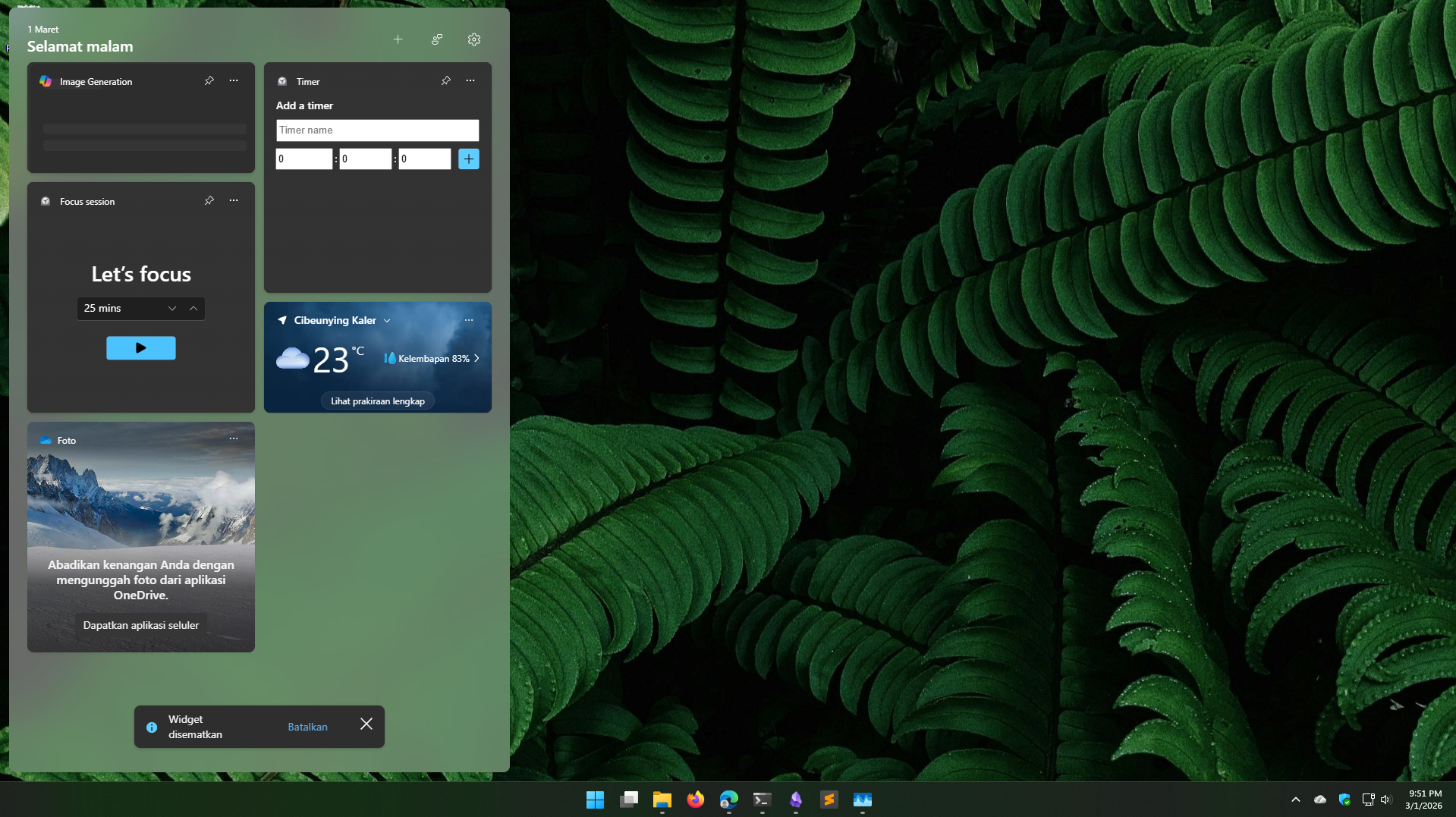1456x817 pixels.
Task: Open the OneDrive cloud icon in system tray
Action: [x=1320, y=800]
